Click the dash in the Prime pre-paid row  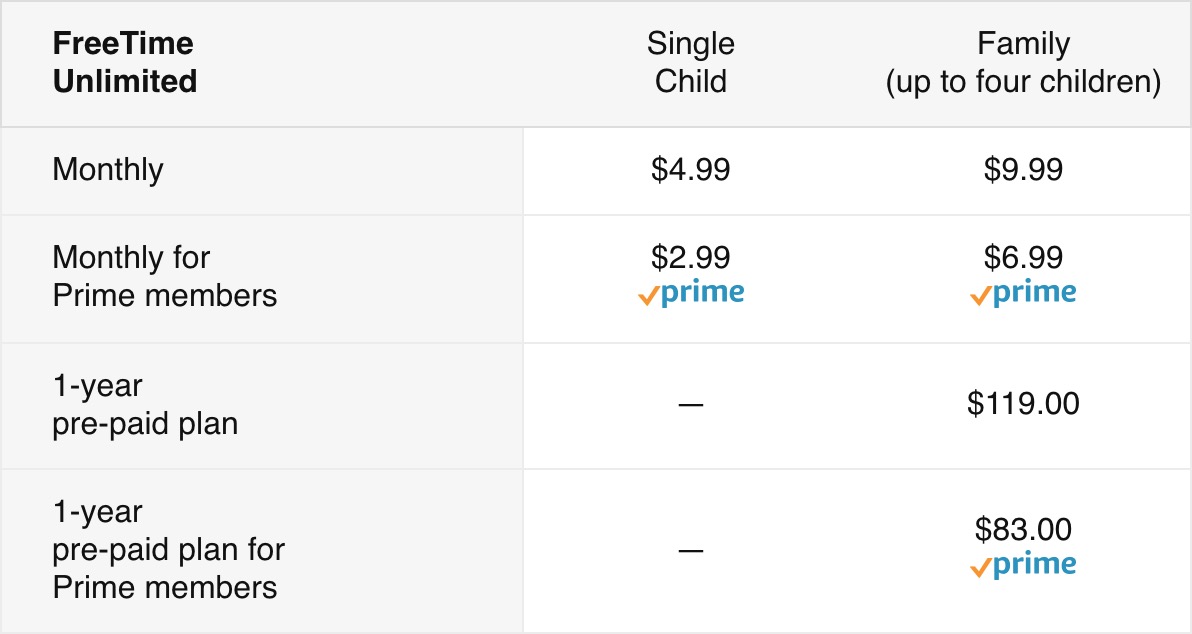tap(691, 550)
